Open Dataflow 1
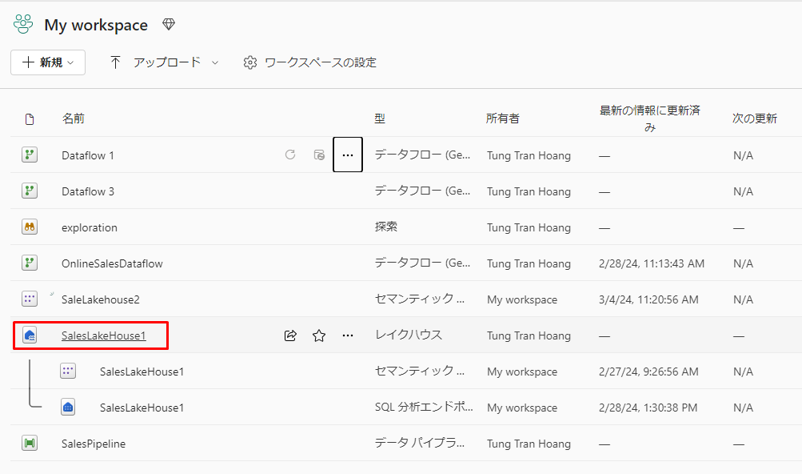Screen dimensions: 802x474 coord(87,155)
